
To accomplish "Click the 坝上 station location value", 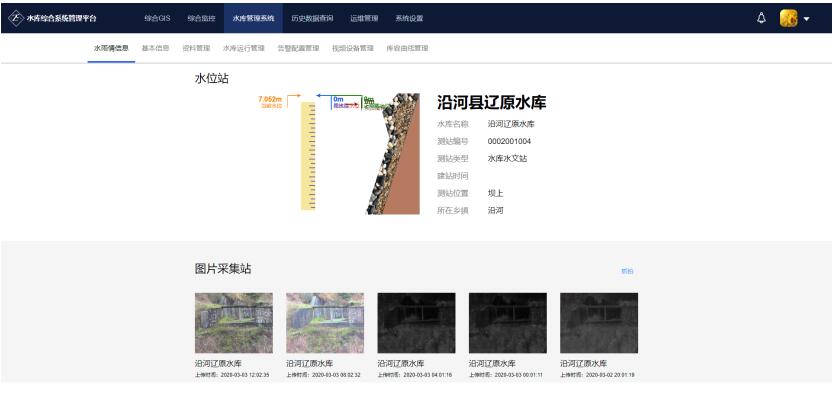I will [495, 193].
